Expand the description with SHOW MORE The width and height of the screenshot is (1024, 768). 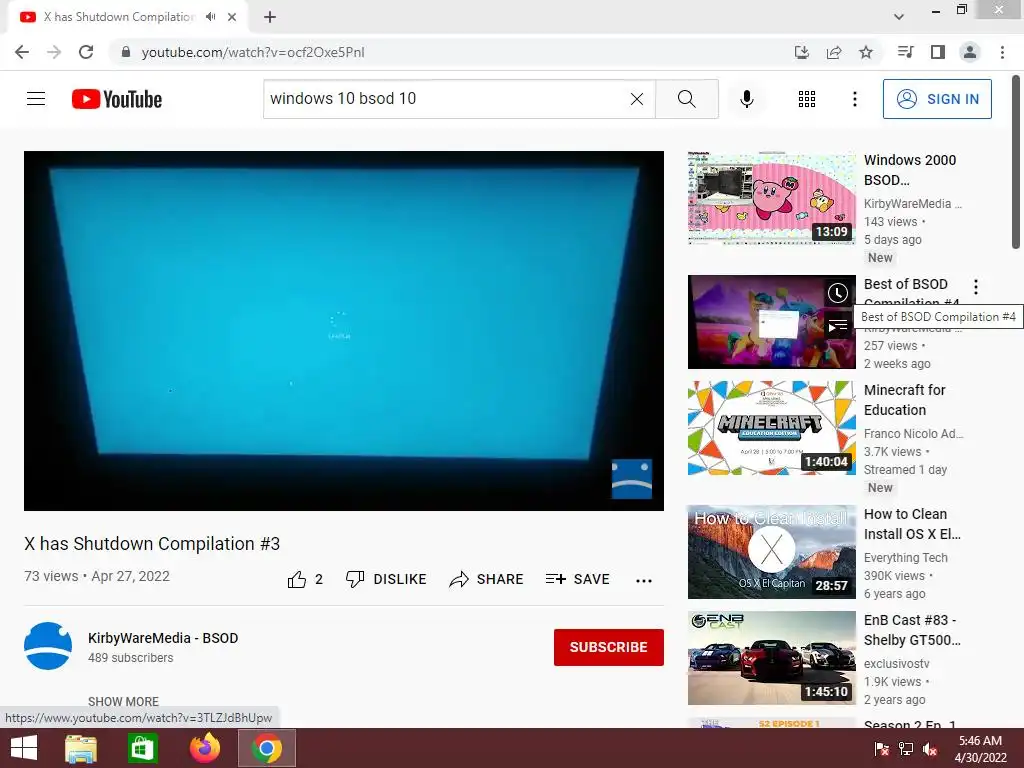[123, 701]
